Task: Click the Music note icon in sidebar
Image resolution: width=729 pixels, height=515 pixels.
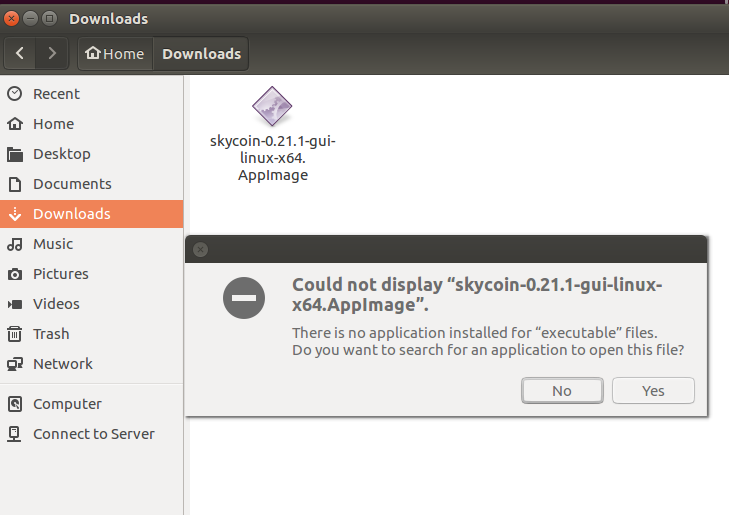Action: tap(15, 244)
